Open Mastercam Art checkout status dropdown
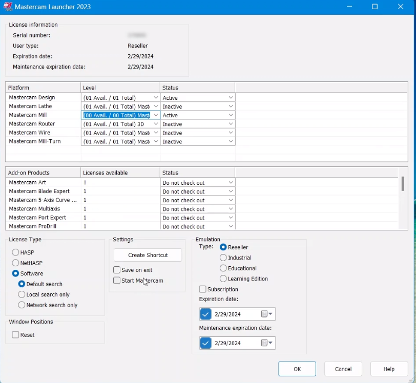 198,183
